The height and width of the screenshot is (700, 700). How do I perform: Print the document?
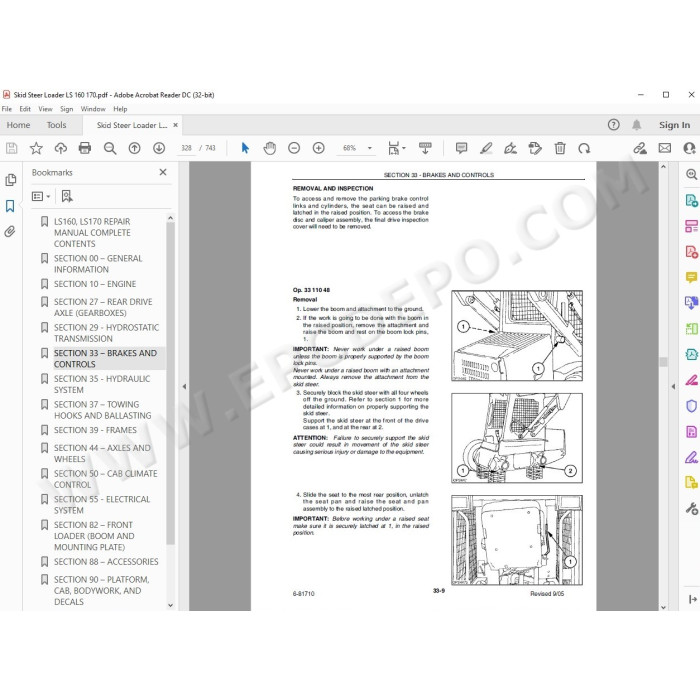point(85,148)
